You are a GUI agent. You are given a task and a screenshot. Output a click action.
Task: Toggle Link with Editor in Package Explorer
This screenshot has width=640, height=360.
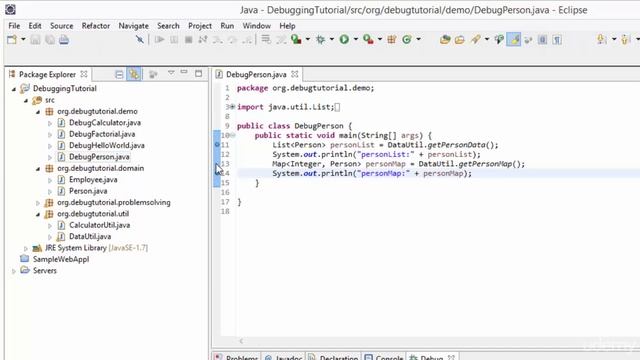(134, 74)
